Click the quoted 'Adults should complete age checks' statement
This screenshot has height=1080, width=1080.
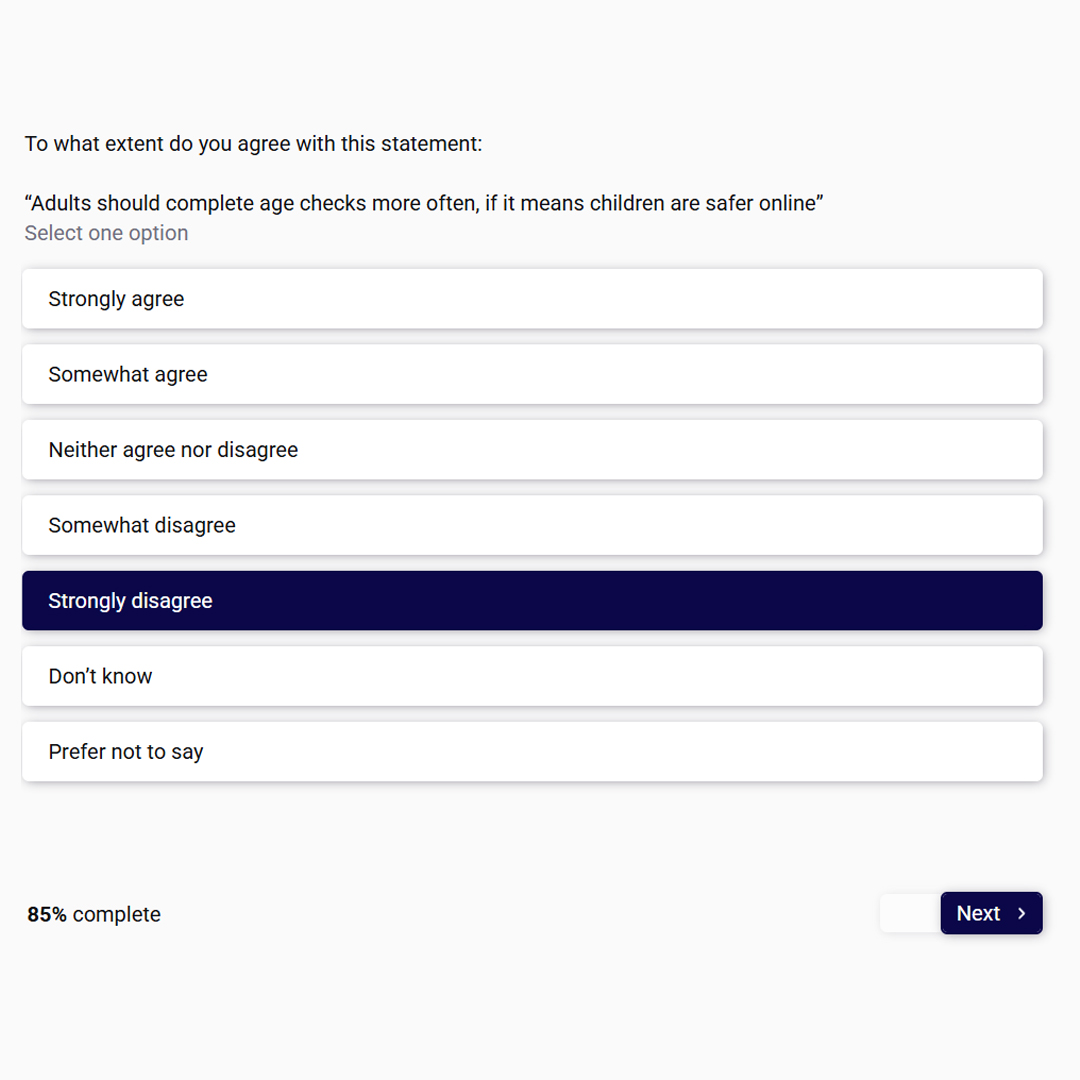(424, 203)
